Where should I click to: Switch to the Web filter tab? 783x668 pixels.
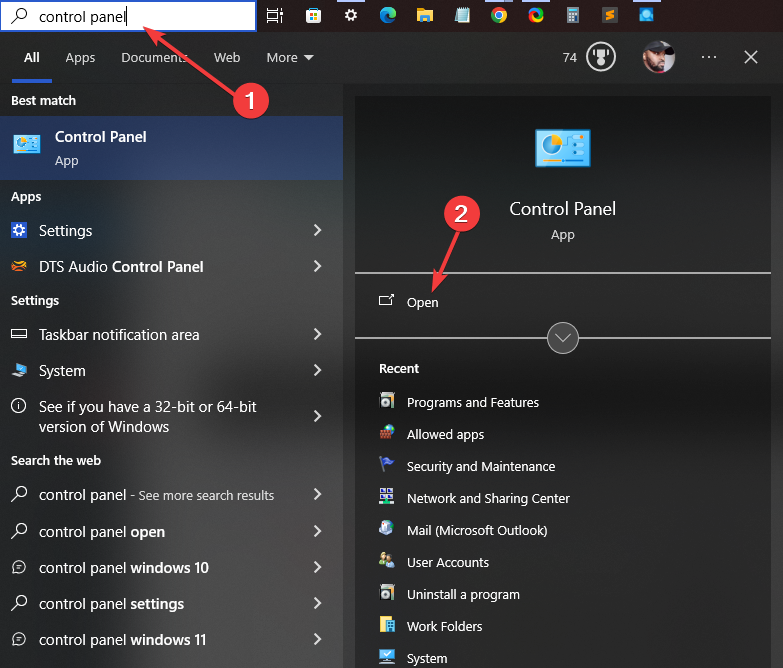[227, 57]
